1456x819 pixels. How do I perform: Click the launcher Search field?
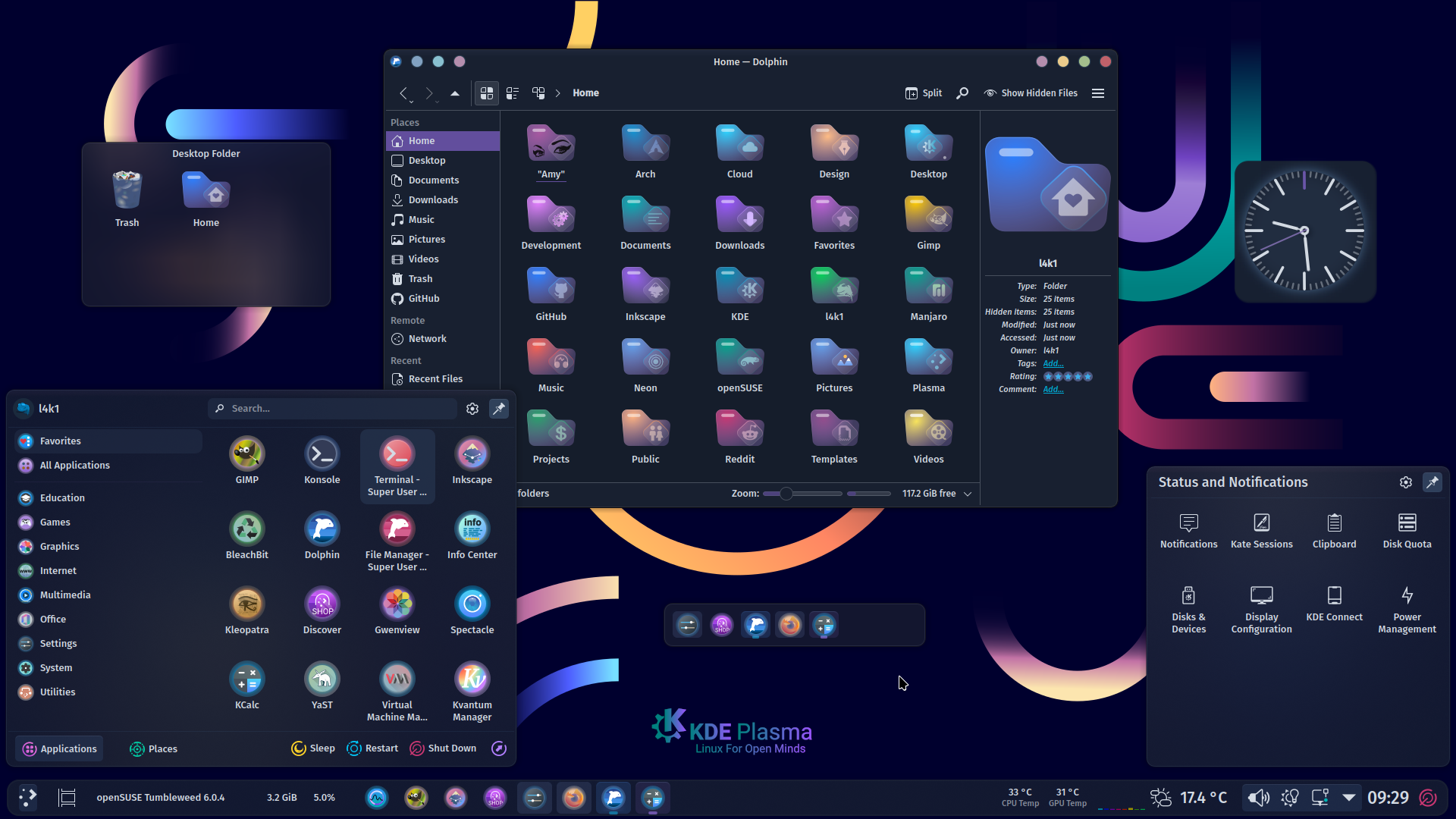332,409
